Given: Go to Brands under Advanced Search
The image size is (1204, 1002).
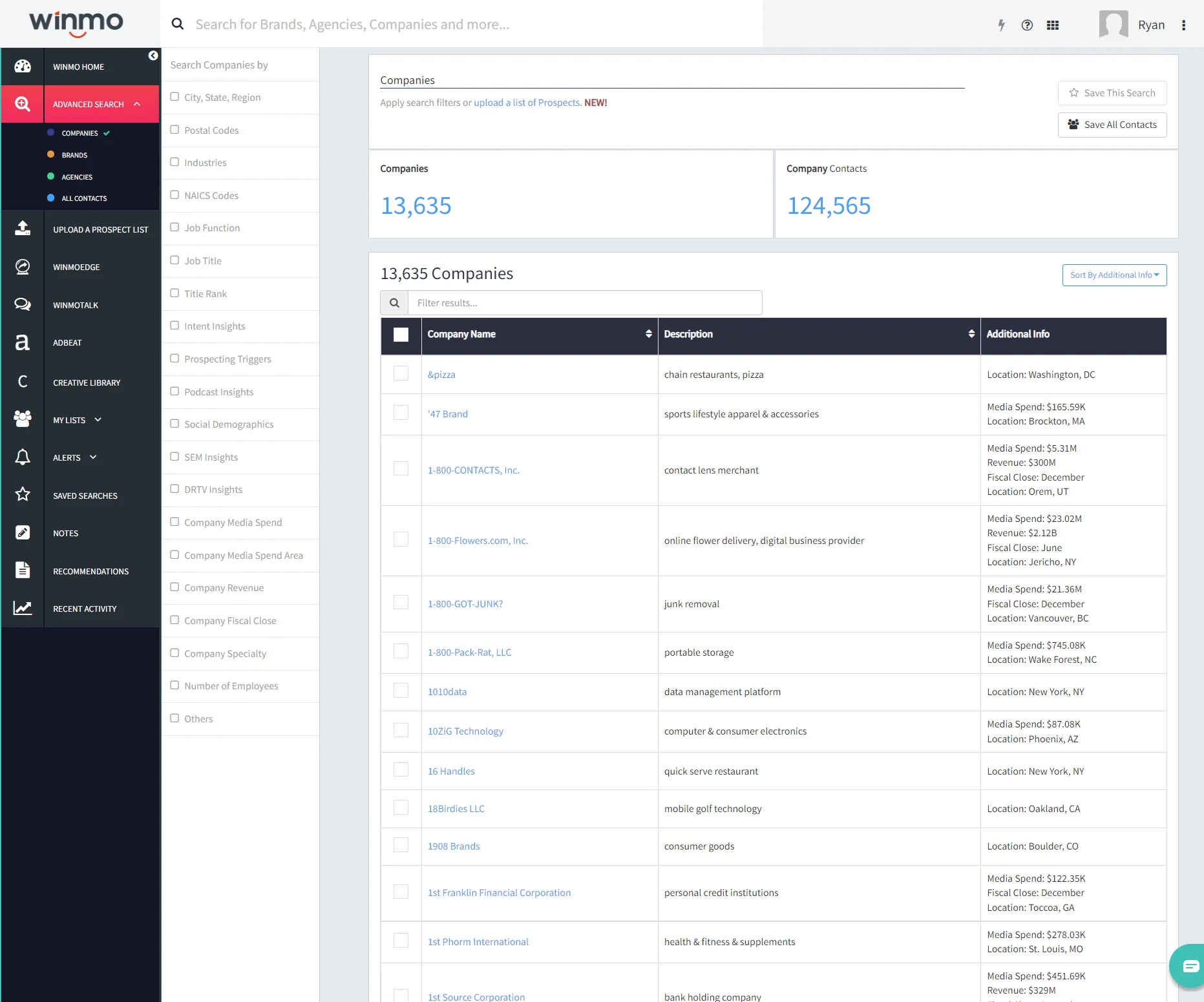Looking at the screenshot, I should pyautogui.click(x=74, y=155).
